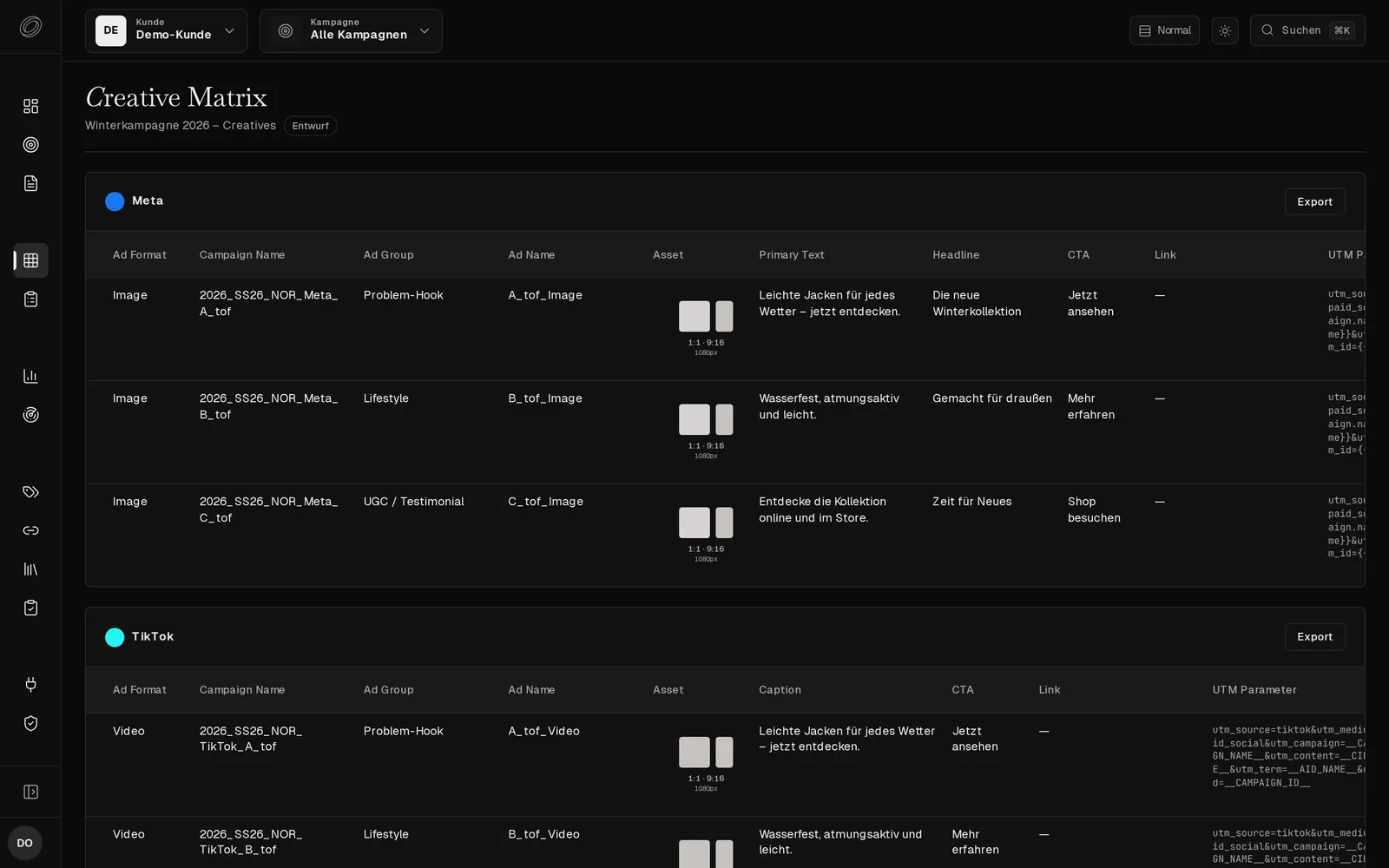Open asset thumbnail for A_tof_Video

tap(706, 753)
